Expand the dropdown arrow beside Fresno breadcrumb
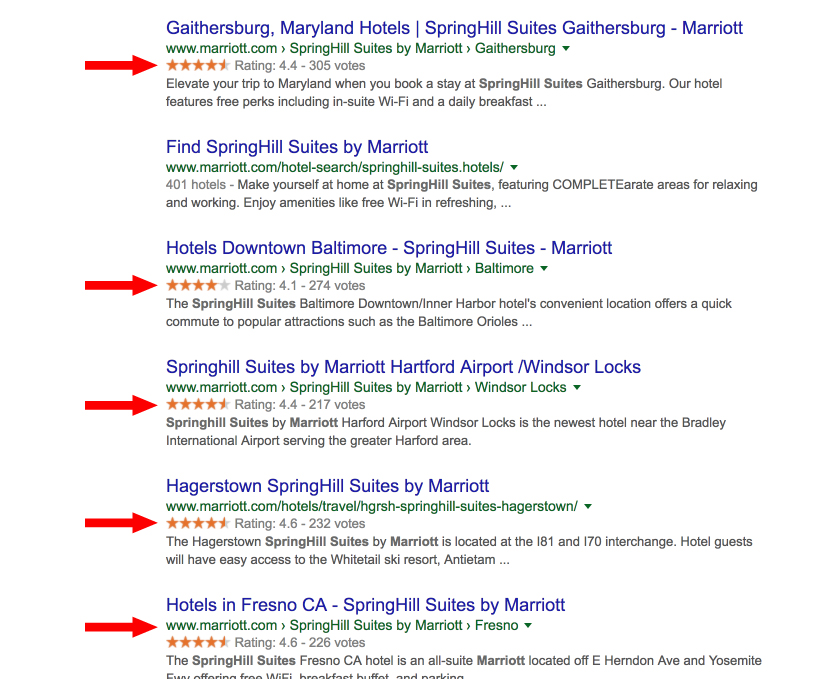 (x=528, y=625)
